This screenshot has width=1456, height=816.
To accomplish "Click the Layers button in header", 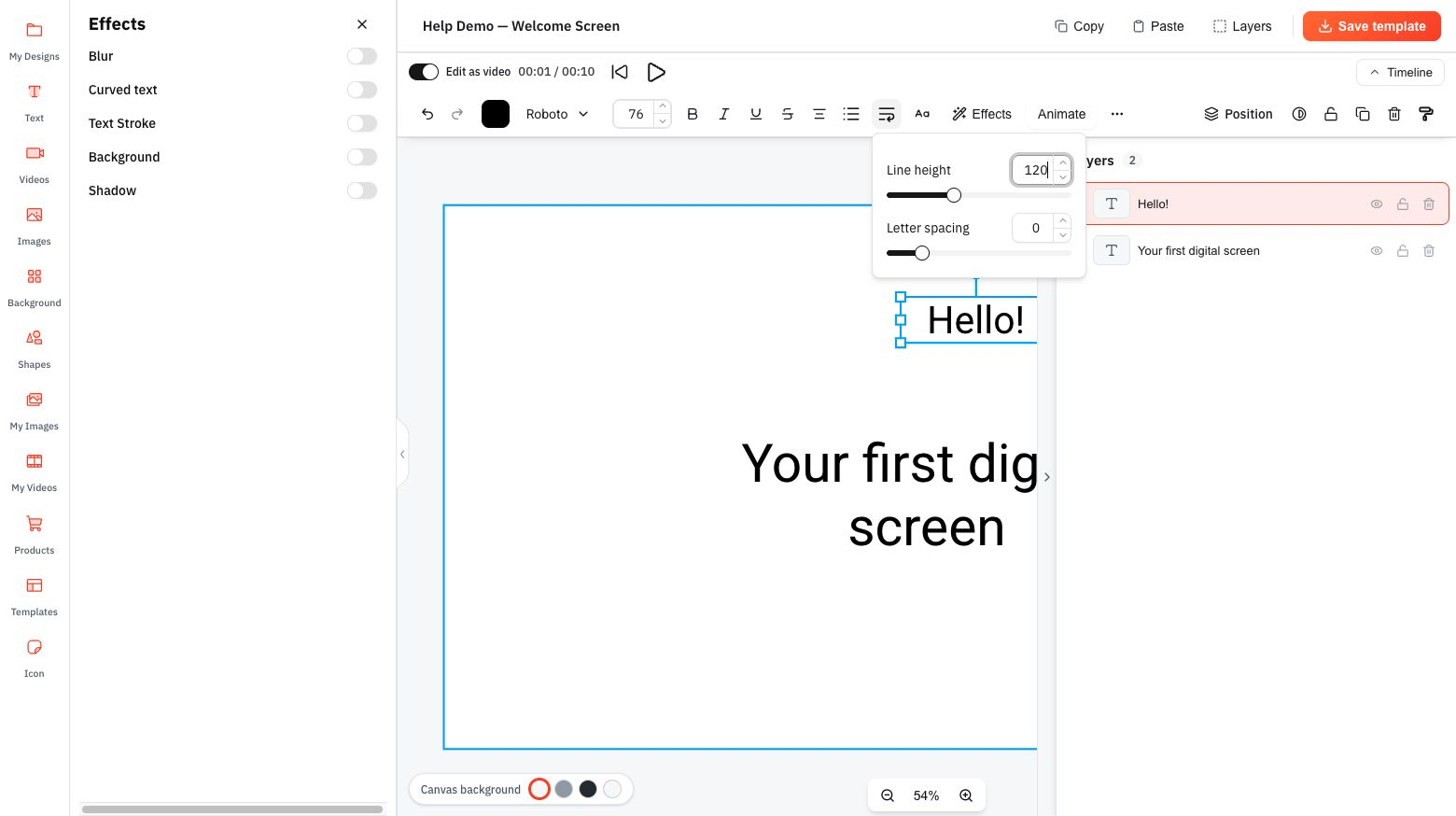I will point(1242,26).
